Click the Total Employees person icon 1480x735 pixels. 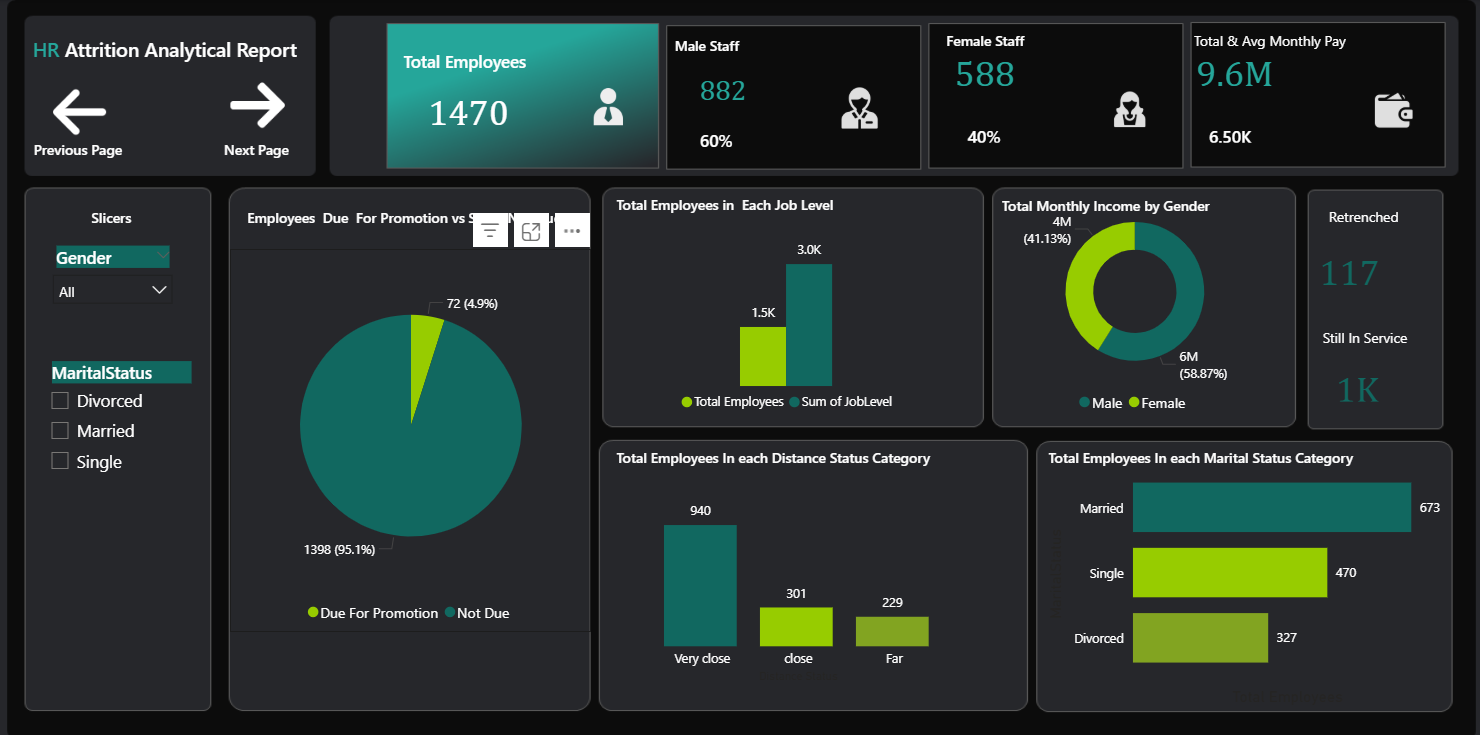click(608, 107)
